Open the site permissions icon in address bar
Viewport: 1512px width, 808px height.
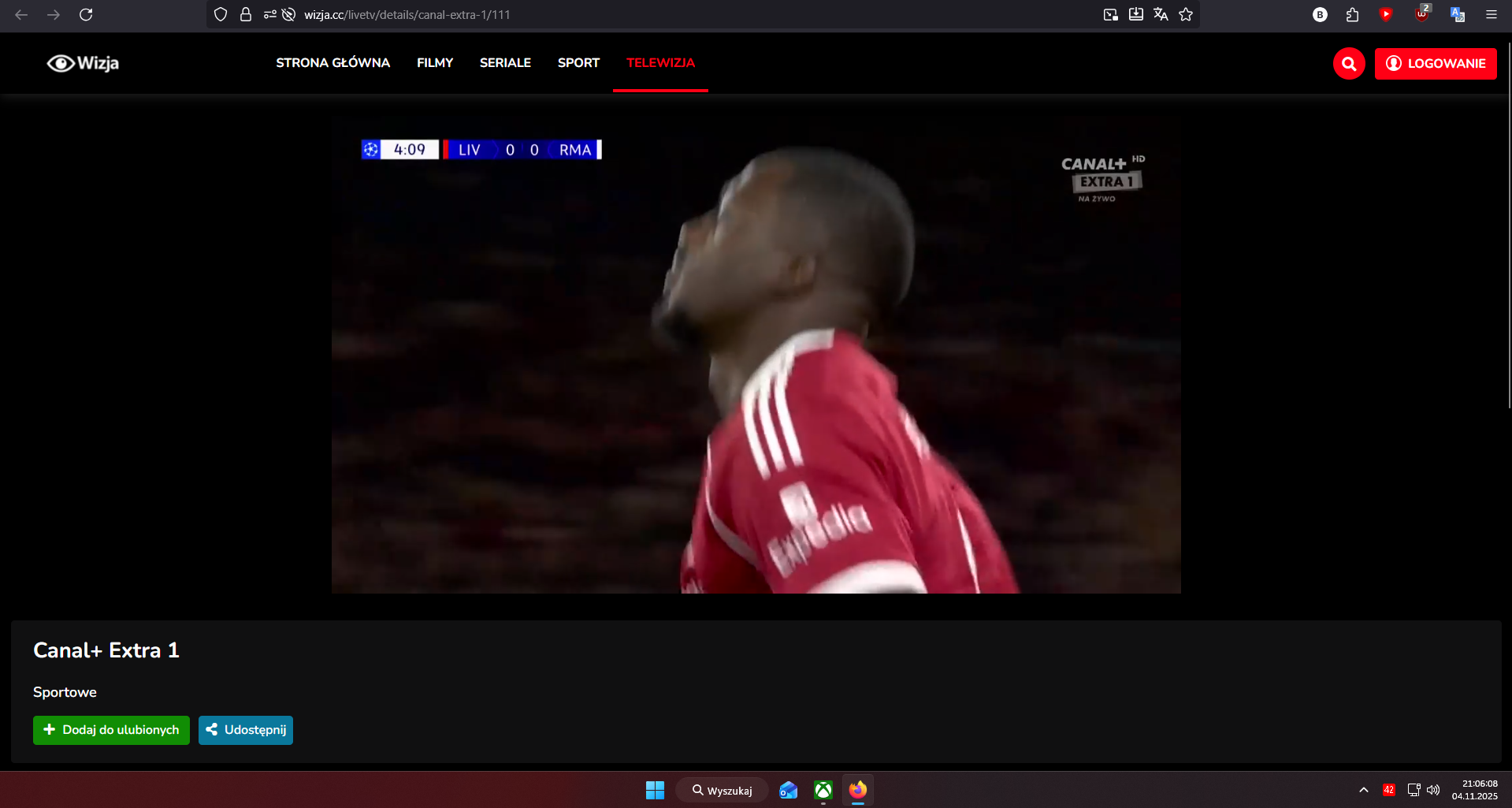click(x=269, y=14)
